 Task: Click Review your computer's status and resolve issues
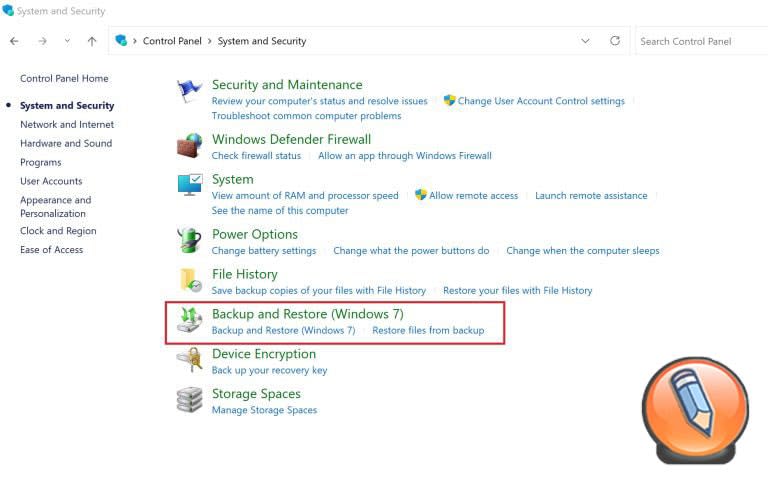tap(319, 101)
